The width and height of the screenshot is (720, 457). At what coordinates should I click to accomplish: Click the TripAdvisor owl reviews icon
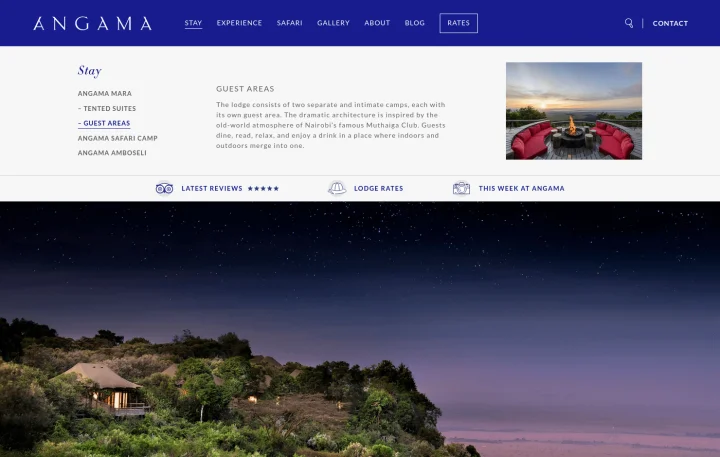(164, 188)
